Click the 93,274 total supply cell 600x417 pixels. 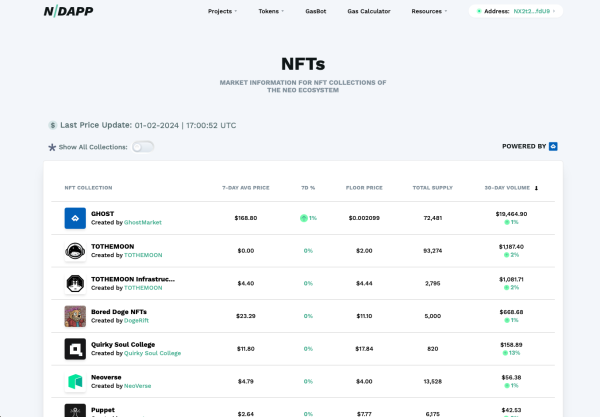(432, 251)
